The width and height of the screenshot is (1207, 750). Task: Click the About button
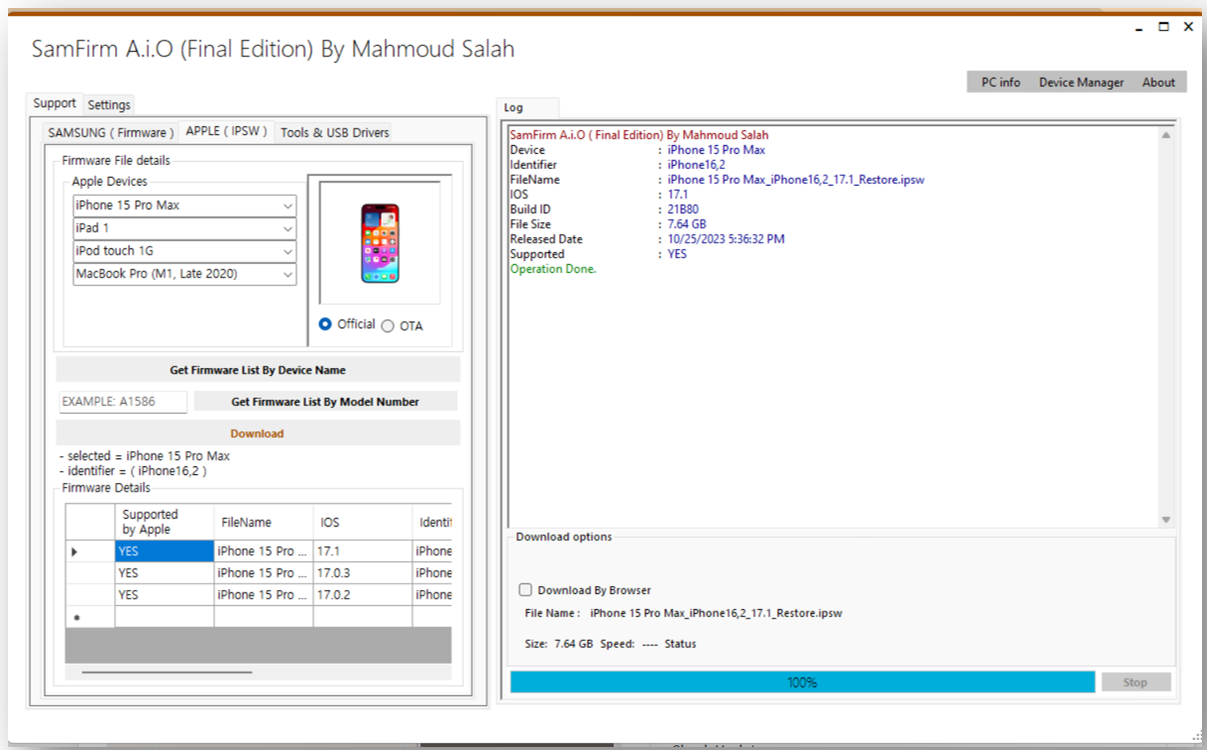pyautogui.click(x=1159, y=83)
